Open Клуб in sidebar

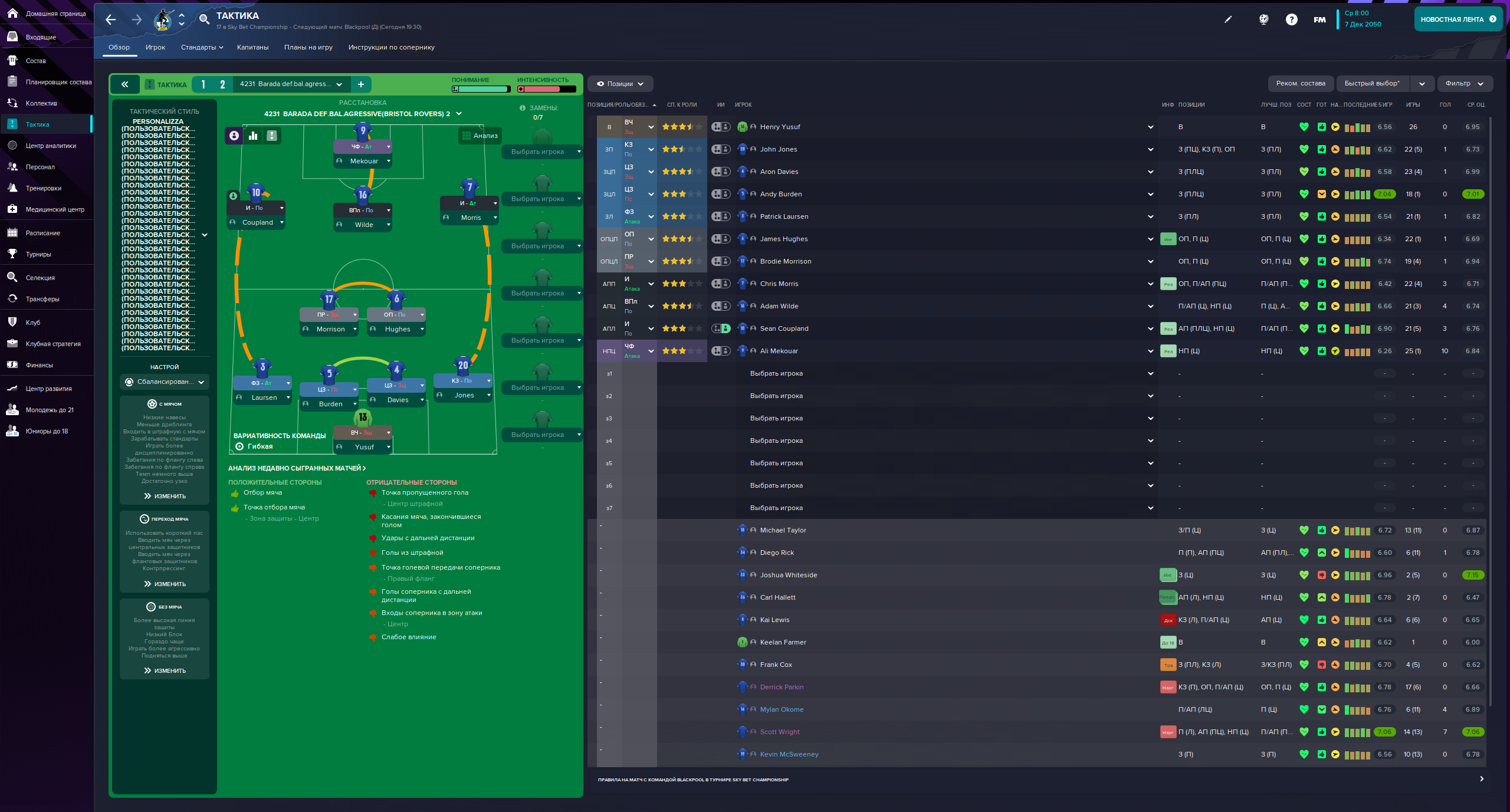[47, 323]
